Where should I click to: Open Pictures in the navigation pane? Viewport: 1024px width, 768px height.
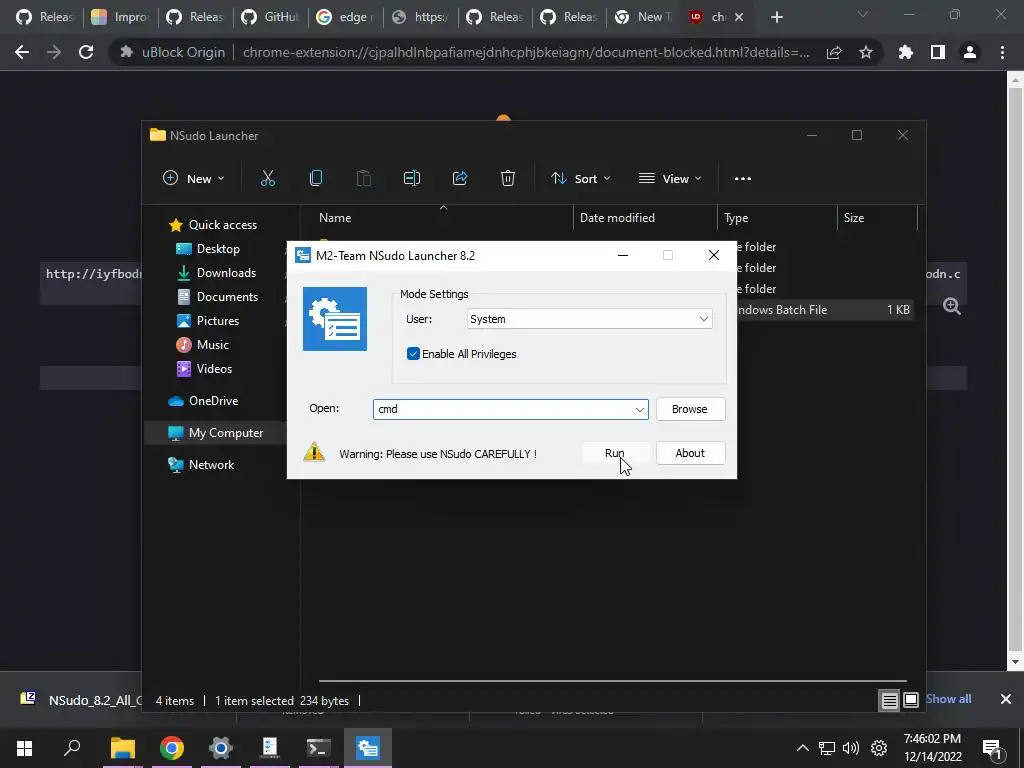pyautogui.click(x=208, y=321)
